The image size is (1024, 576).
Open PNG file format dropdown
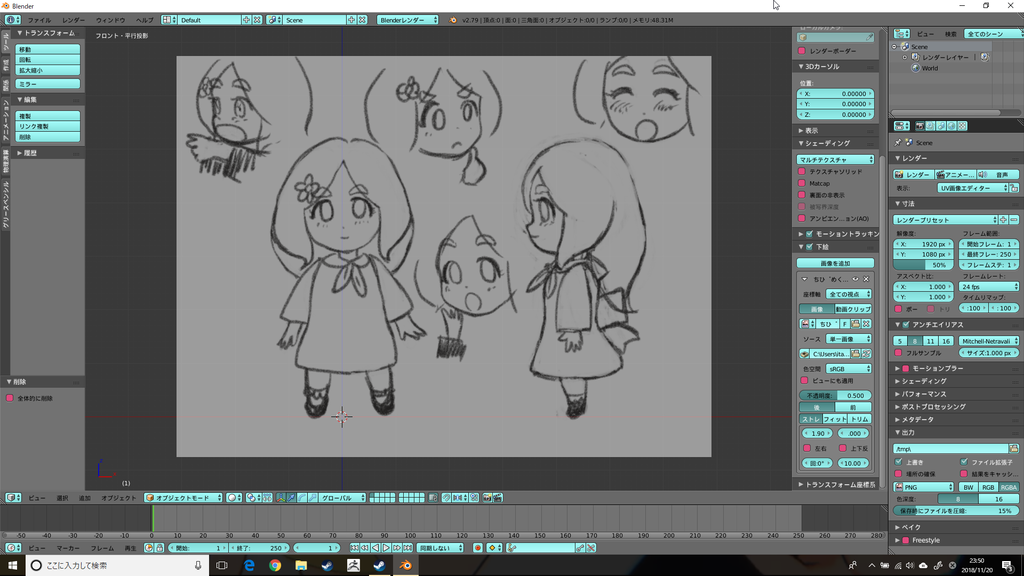coord(923,487)
